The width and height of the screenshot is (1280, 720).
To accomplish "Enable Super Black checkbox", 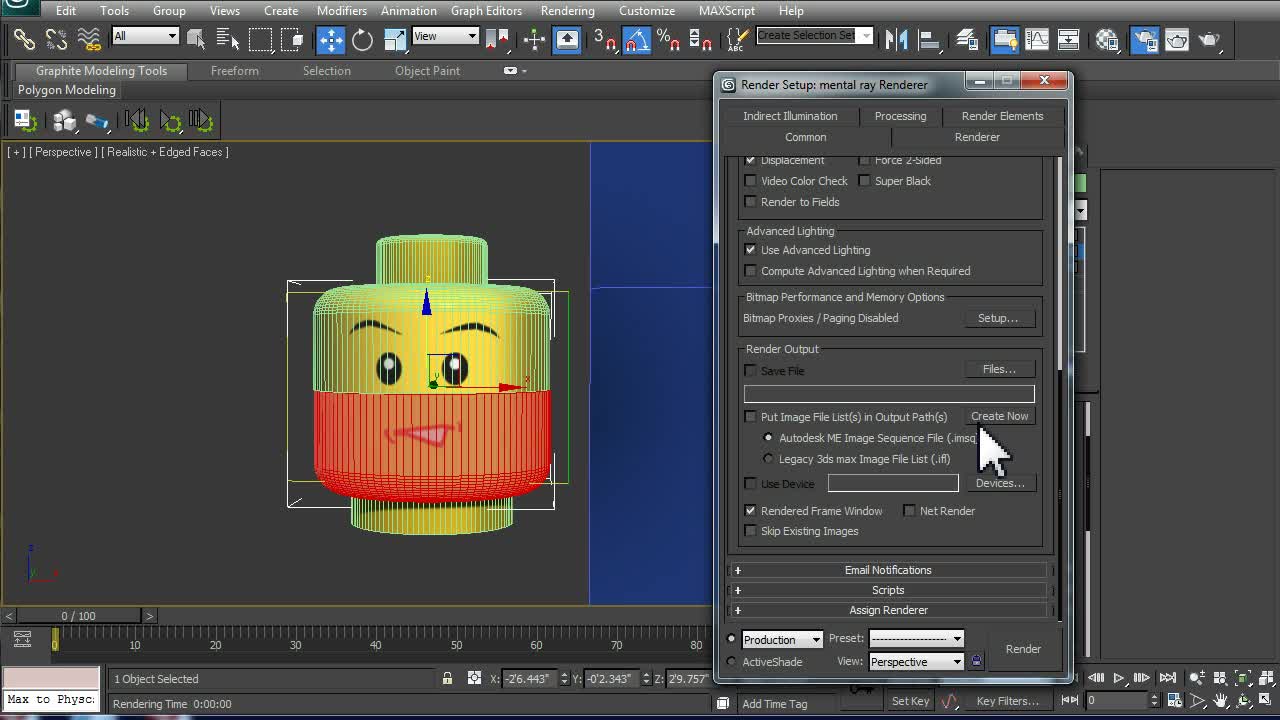I will pos(864,181).
